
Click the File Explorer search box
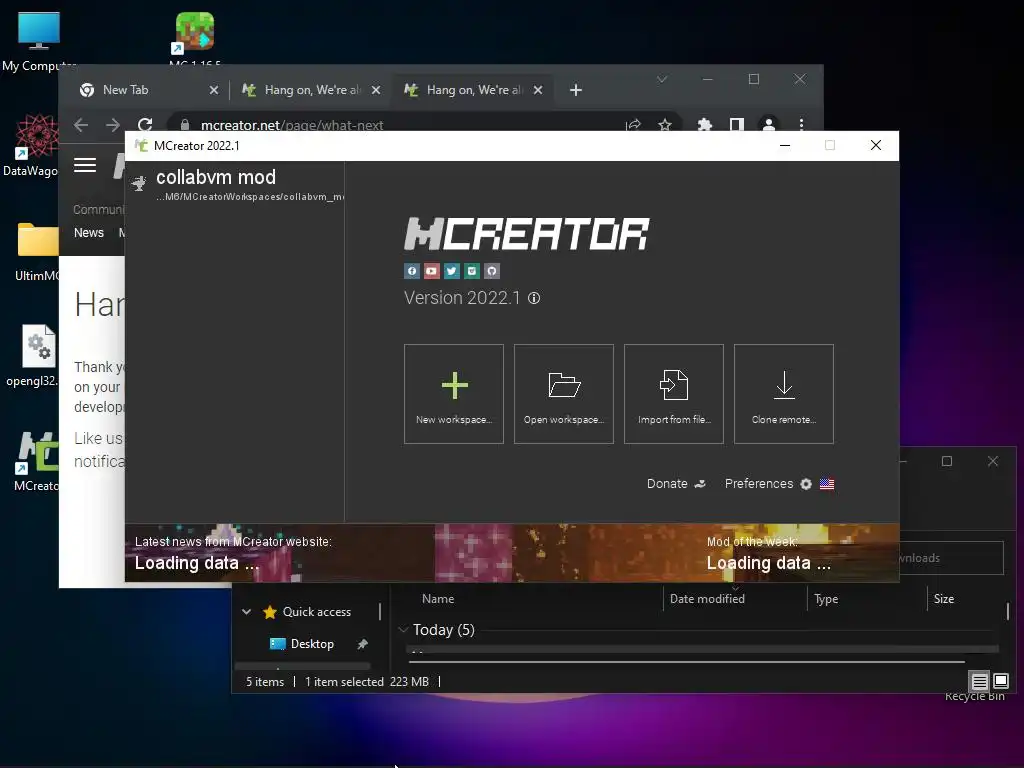952,558
